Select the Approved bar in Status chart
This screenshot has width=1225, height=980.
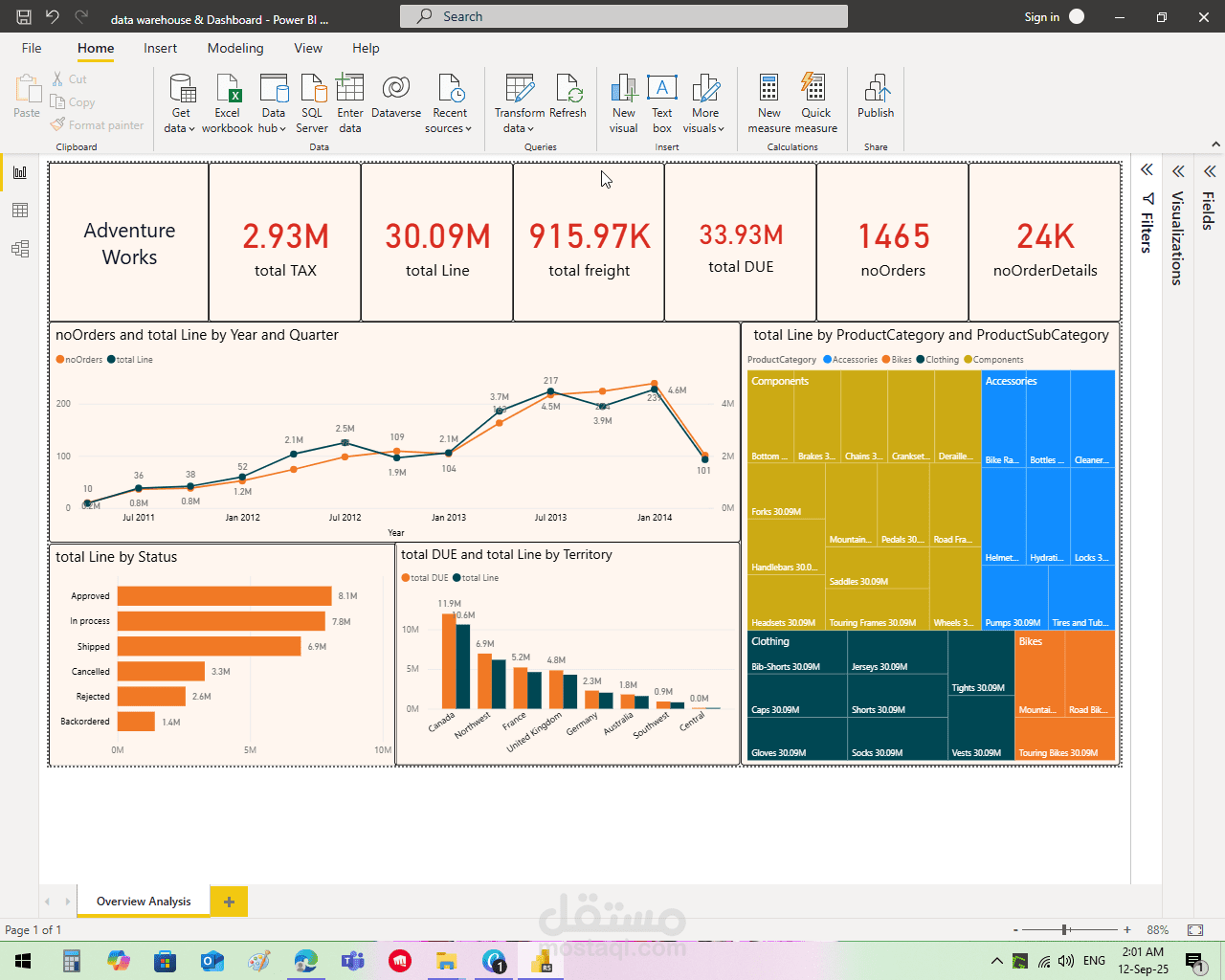tap(225, 596)
